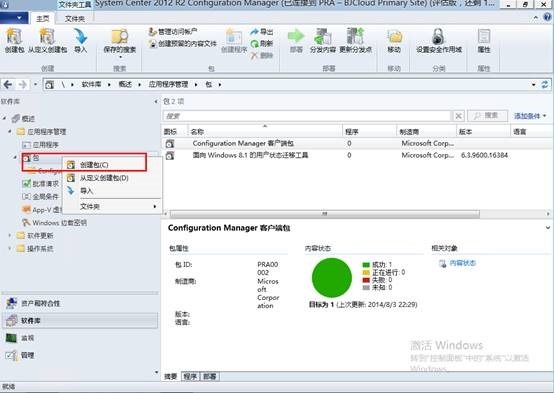The width and height of the screenshot is (554, 393).
Task: Collapse the 概述 tree node
Action: [5, 118]
